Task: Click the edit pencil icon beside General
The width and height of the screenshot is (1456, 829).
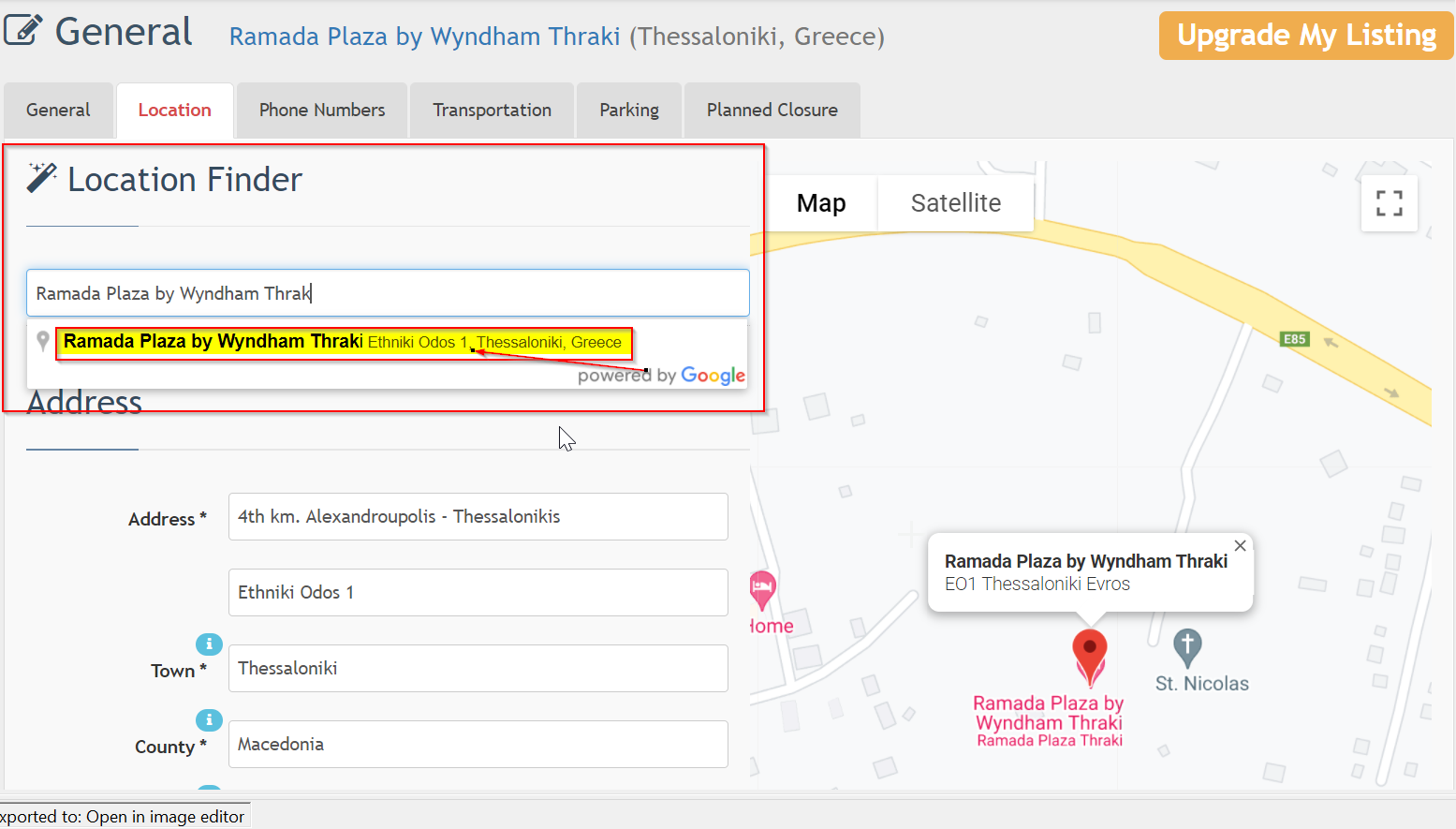Action: coord(22,30)
